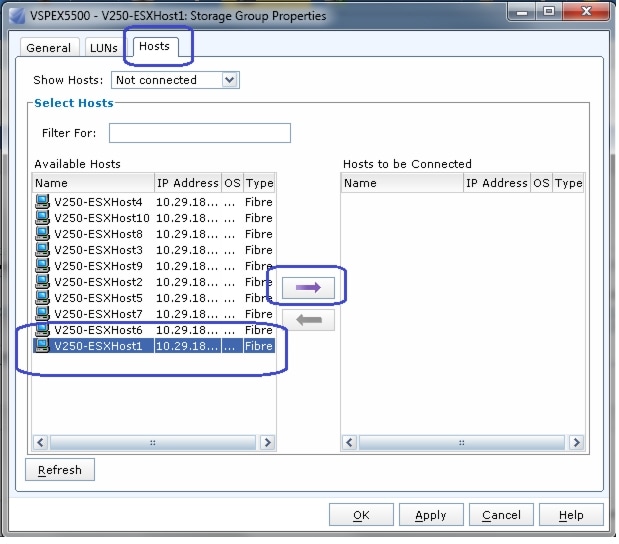This screenshot has width=619, height=544.
Task: Select V250-ESXHost5 name text
Action: 98,298
